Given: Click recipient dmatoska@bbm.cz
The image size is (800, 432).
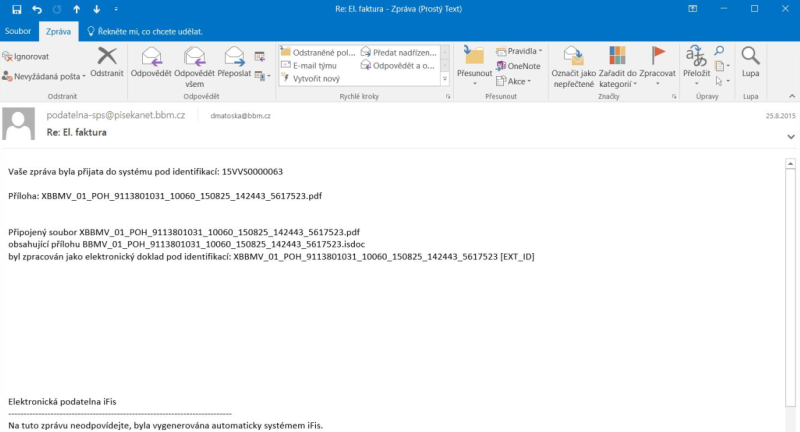Looking at the screenshot, I should point(240,116).
